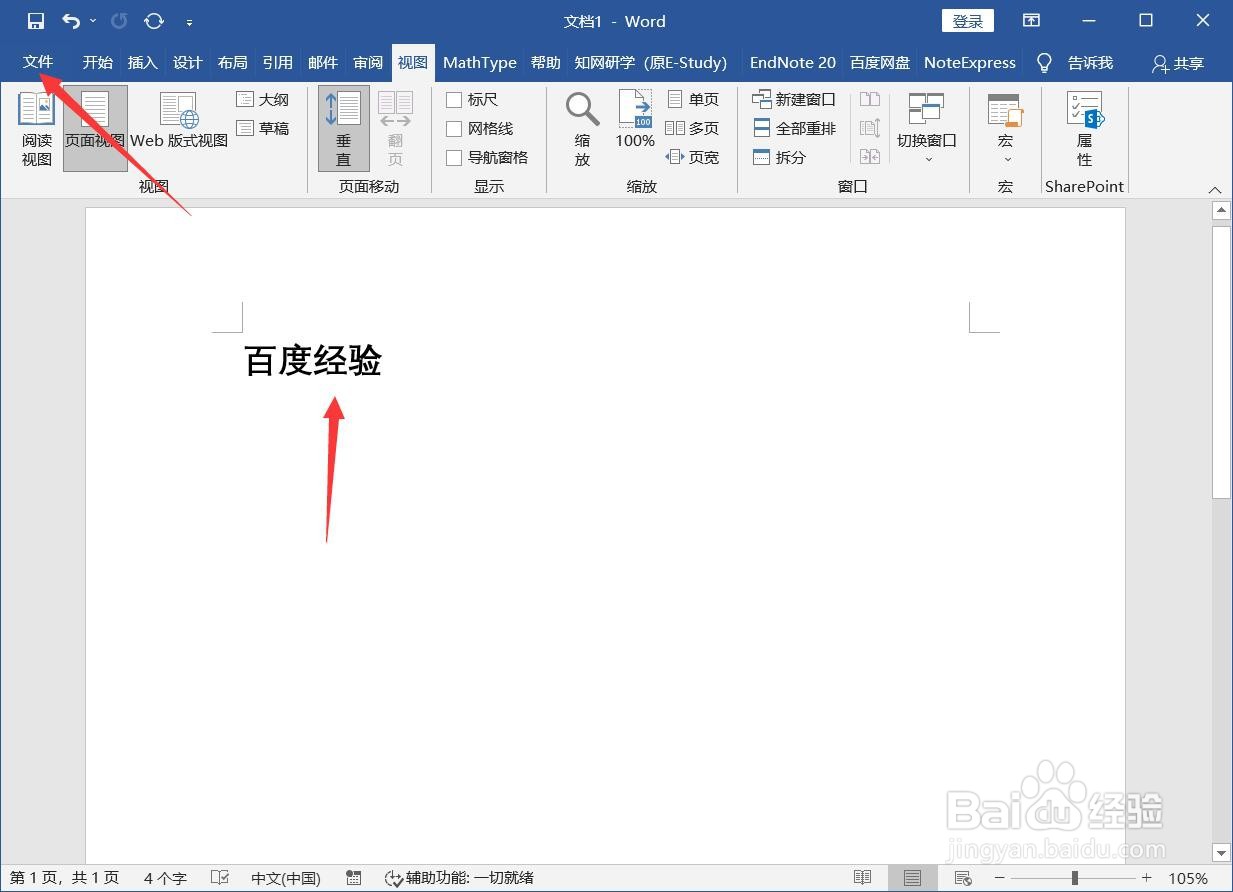Collapse the ribbon with the chevron

pos(1215,189)
